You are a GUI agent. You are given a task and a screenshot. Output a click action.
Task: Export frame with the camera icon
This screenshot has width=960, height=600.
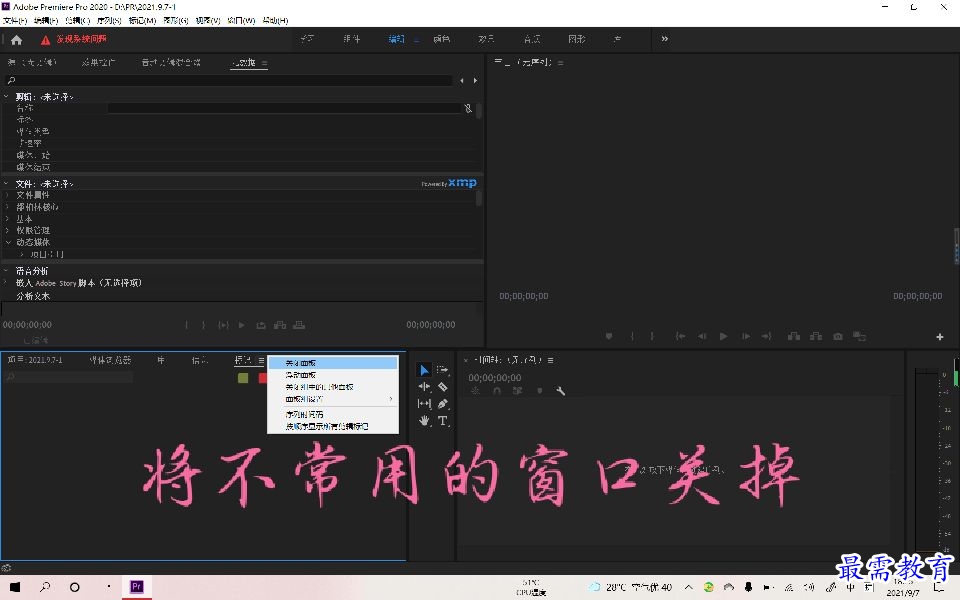(838, 336)
